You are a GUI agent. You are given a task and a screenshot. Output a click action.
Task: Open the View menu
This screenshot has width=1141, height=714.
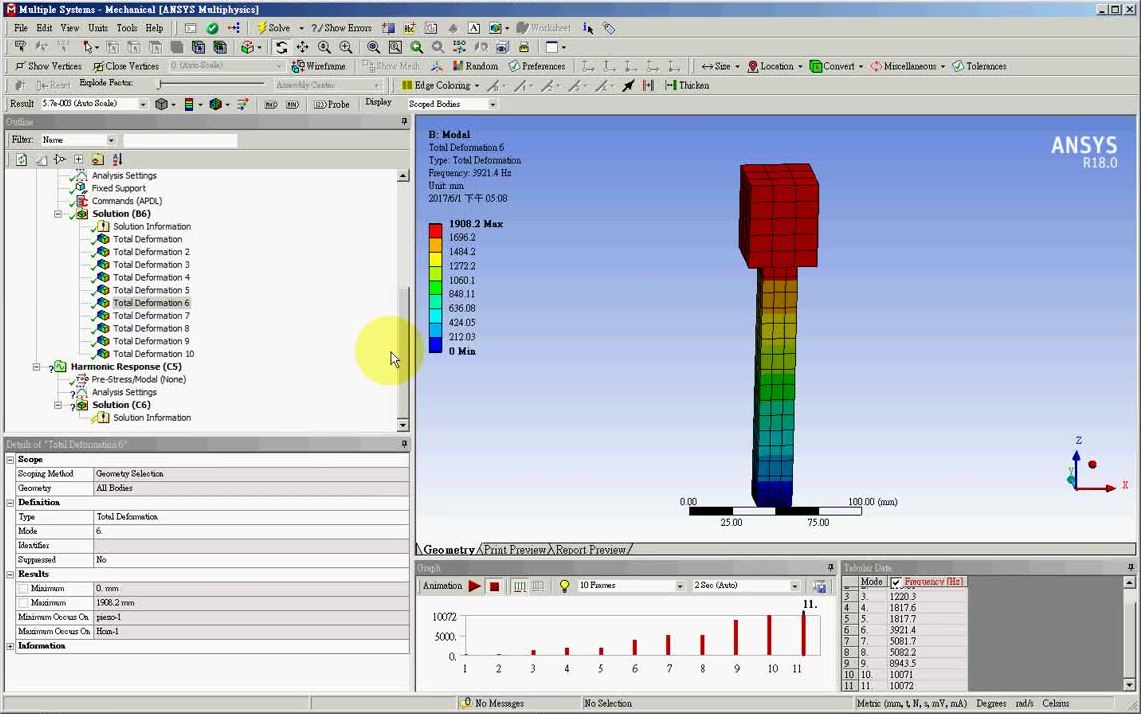point(70,28)
